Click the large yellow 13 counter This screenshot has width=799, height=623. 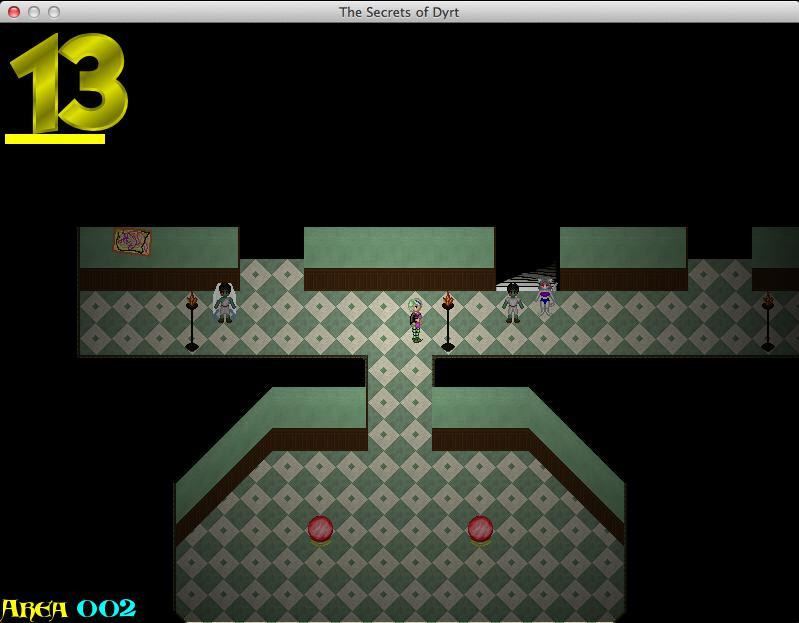tap(69, 82)
